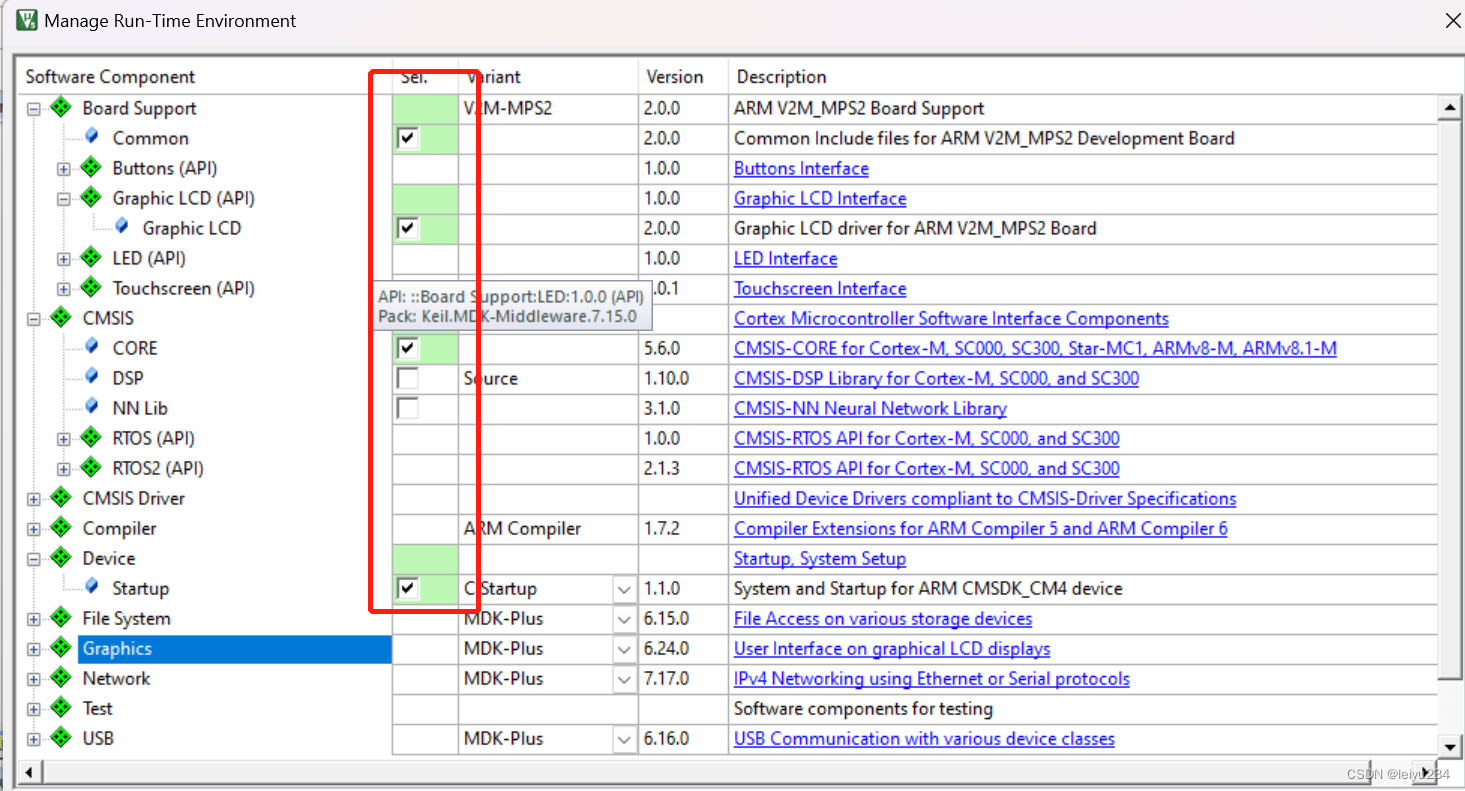
Task: Click the vertical scrollbar down arrow
Action: pos(1450,746)
